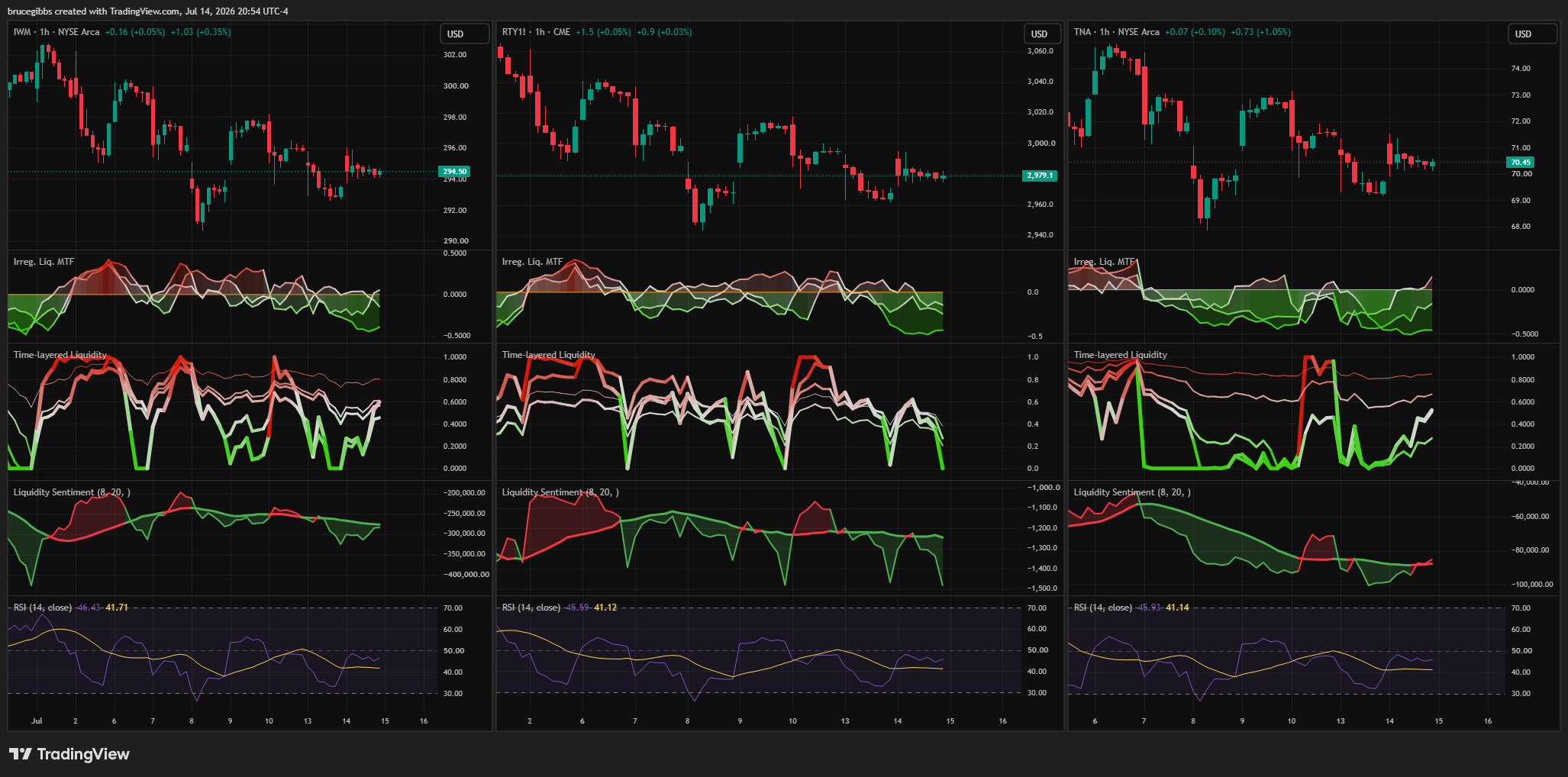The height and width of the screenshot is (777, 1568).
Task: Click the TNA change value +0.07 (+0.10%)
Action: pyautogui.click(x=1195, y=32)
